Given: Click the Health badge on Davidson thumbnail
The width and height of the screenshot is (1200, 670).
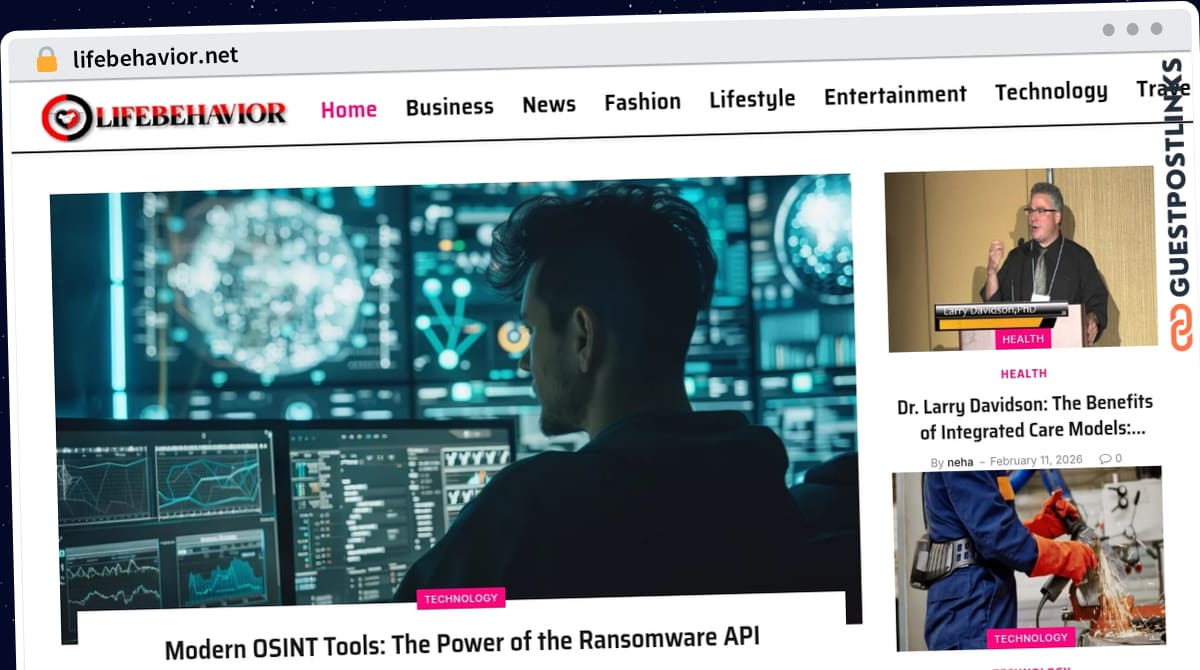Looking at the screenshot, I should 1023,339.
